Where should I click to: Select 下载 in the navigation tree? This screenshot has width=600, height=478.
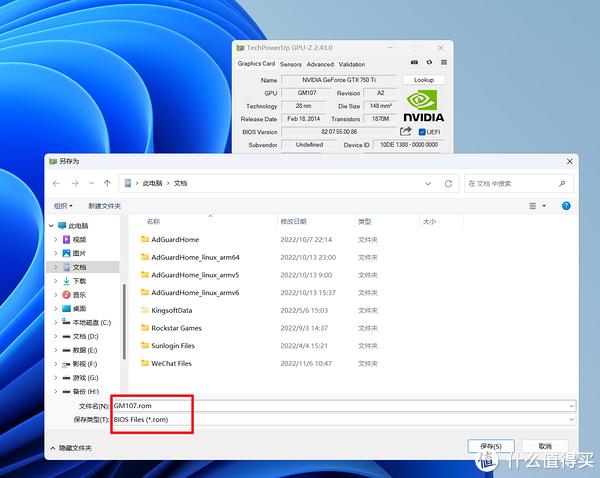[x=79, y=281]
